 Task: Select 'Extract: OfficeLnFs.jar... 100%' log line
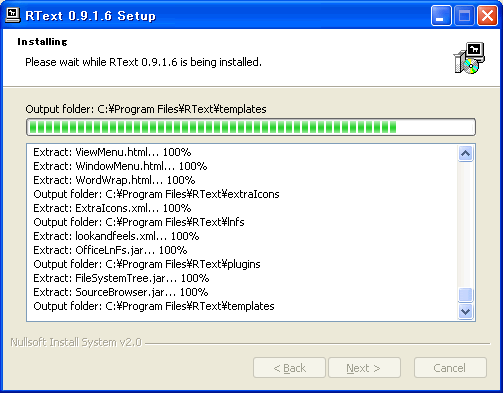110,250
